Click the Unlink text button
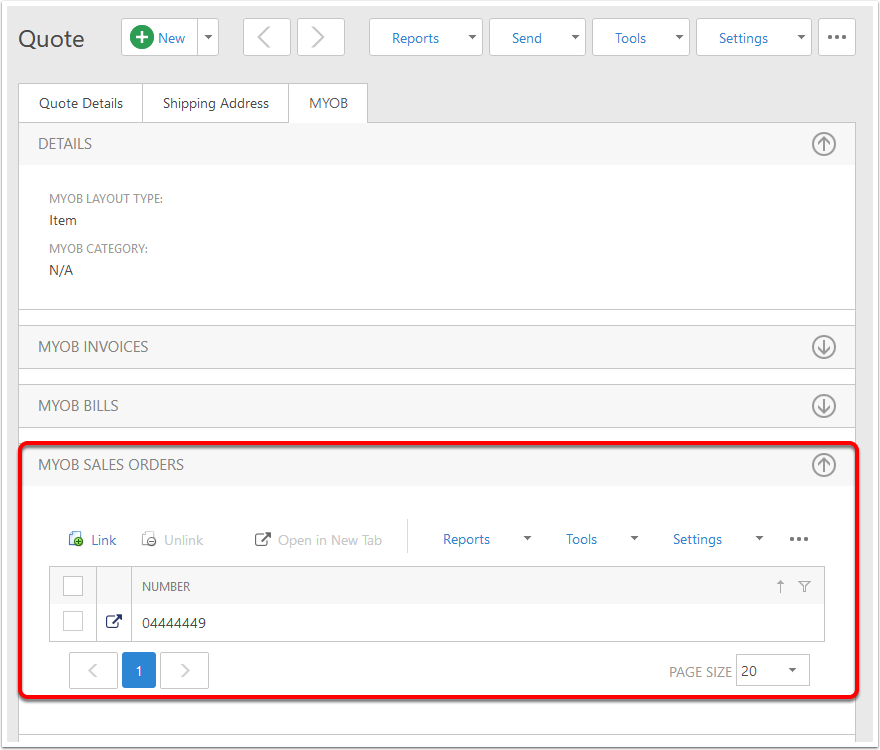Screen dimensions: 880x750 (x=184, y=540)
